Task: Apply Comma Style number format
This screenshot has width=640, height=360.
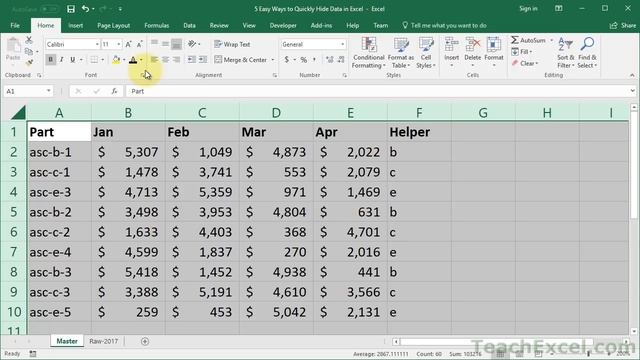Action: click(314, 60)
